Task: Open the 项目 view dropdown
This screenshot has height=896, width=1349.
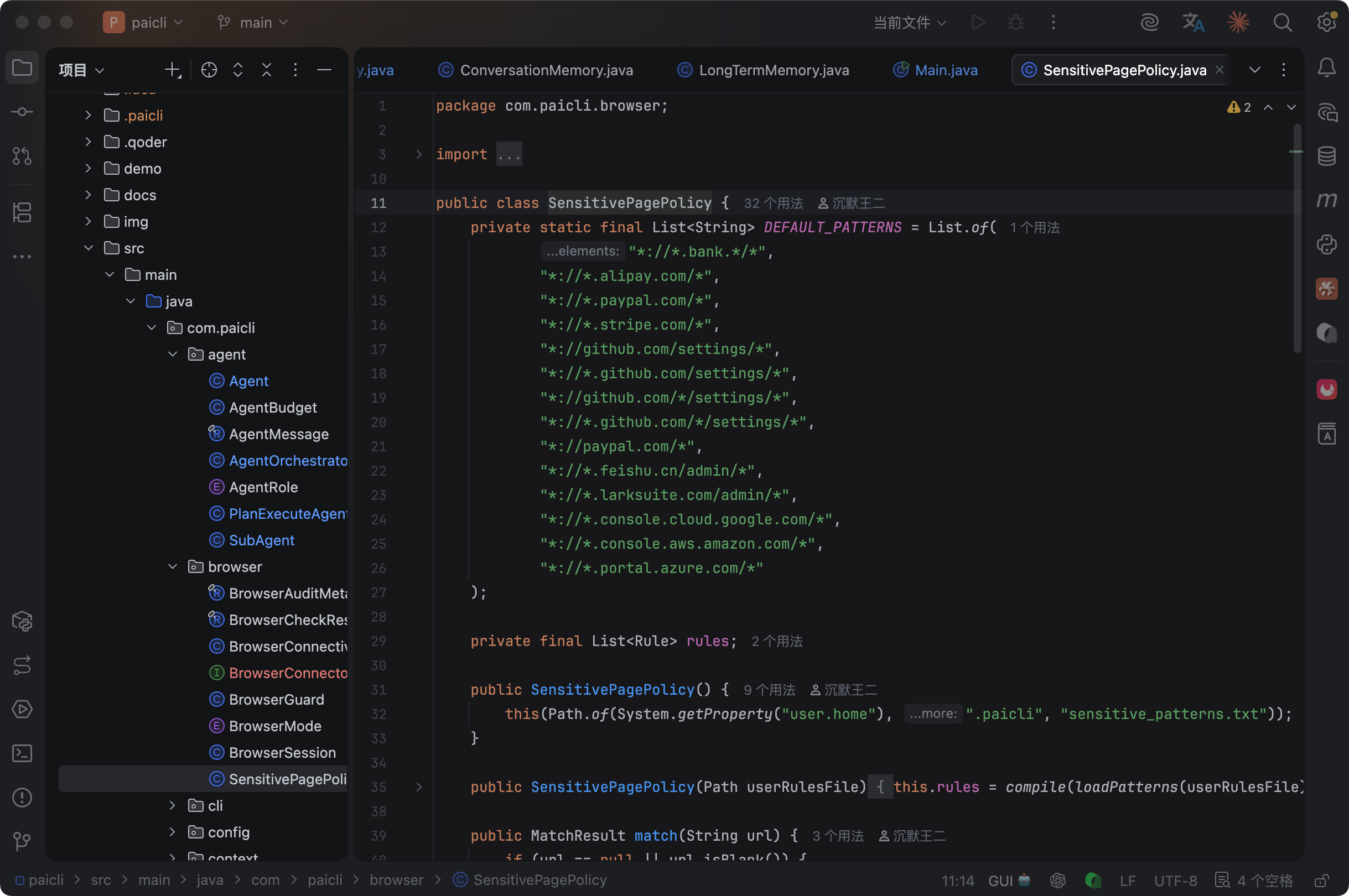Action: [81, 70]
